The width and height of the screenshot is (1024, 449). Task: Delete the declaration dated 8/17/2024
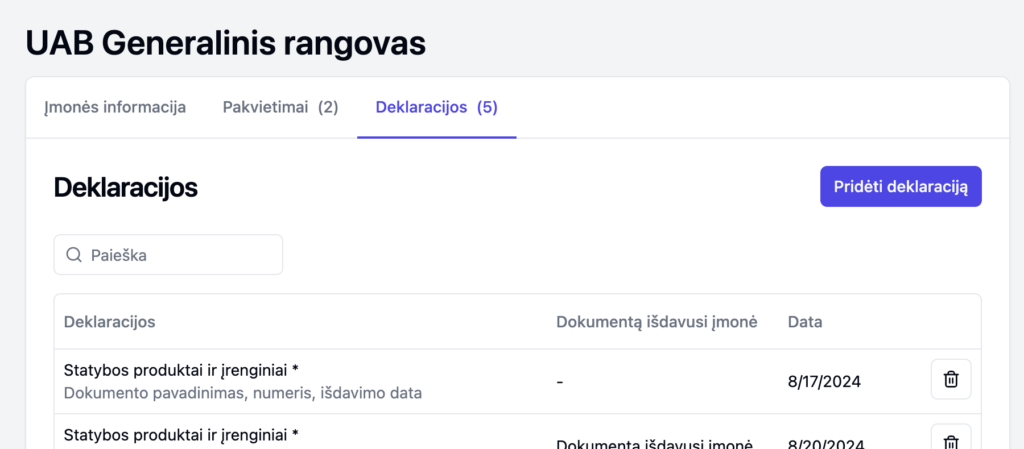(x=951, y=379)
